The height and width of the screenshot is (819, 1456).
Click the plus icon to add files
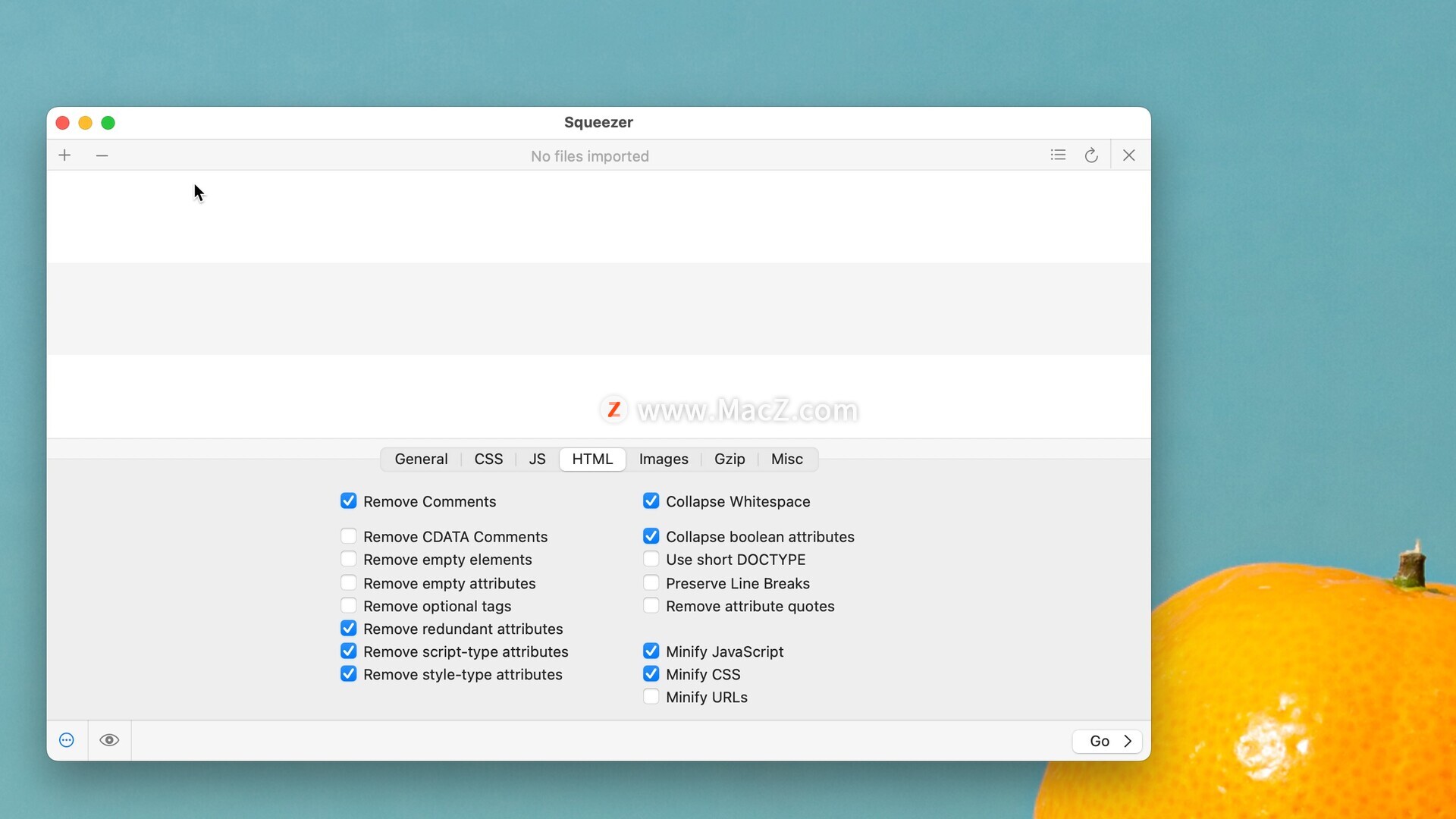[64, 155]
